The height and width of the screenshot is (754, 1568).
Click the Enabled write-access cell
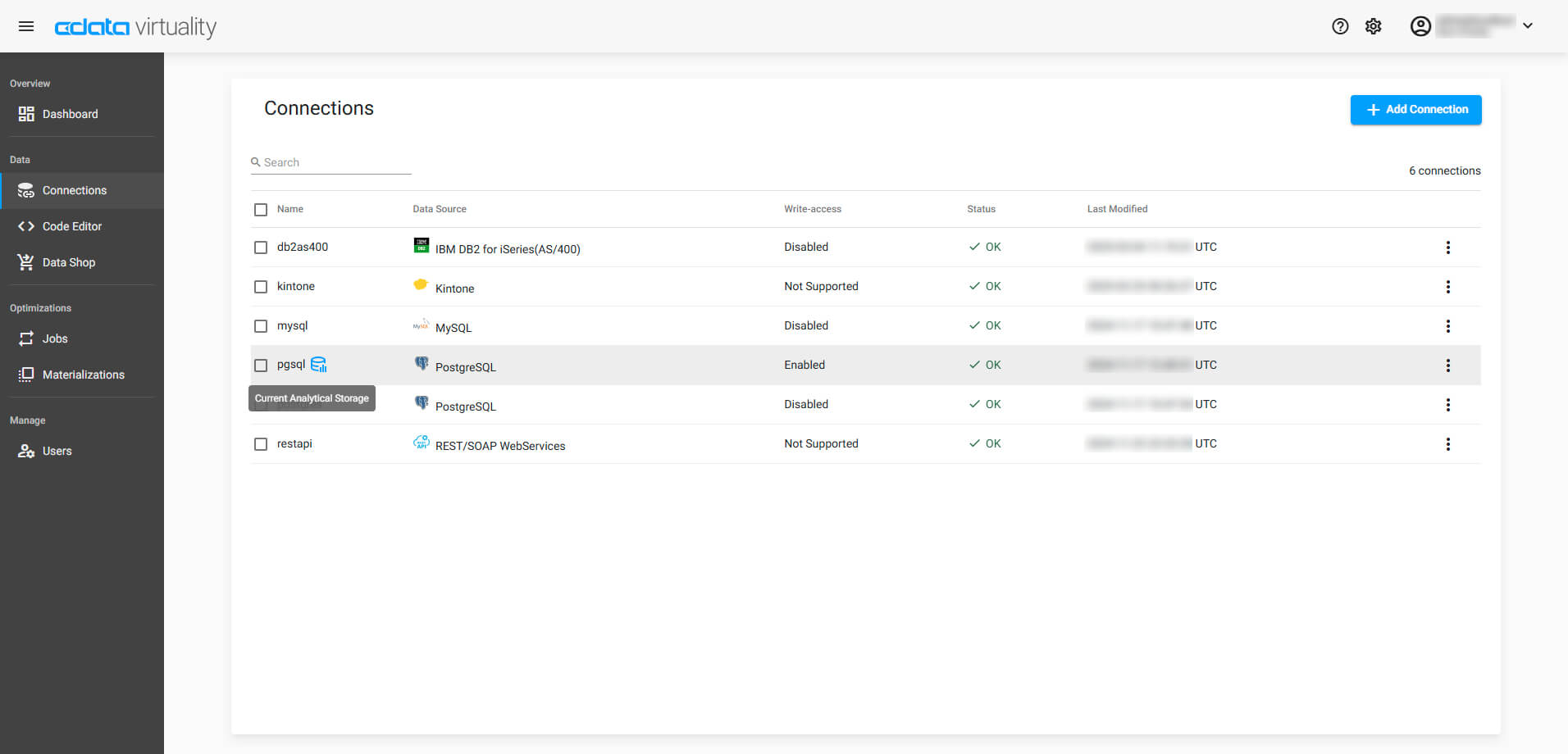pos(805,366)
